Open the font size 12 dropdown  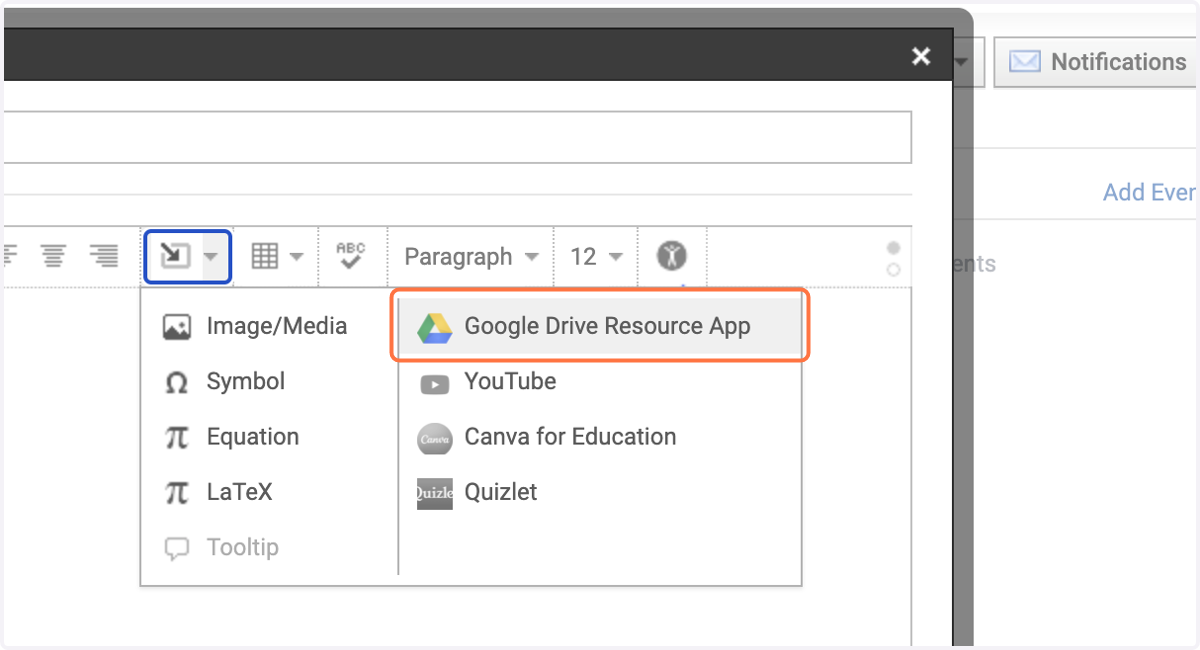tap(596, 257)
